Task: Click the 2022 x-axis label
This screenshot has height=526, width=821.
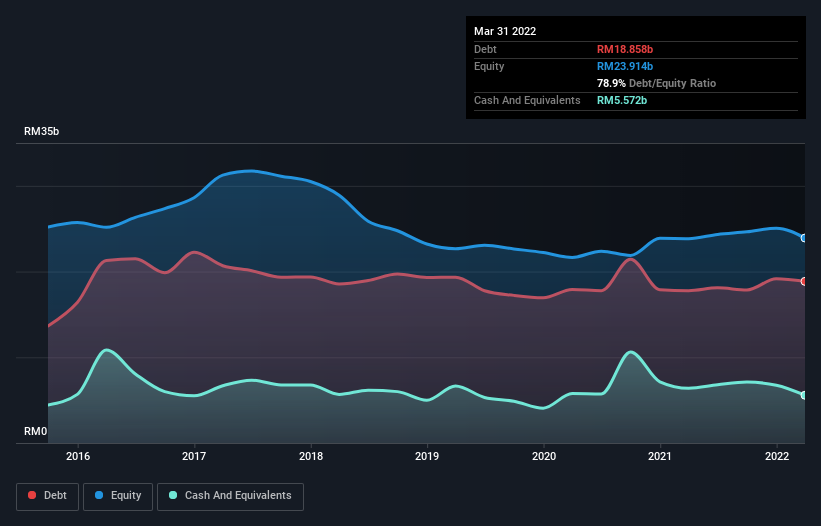Action: 777,456
